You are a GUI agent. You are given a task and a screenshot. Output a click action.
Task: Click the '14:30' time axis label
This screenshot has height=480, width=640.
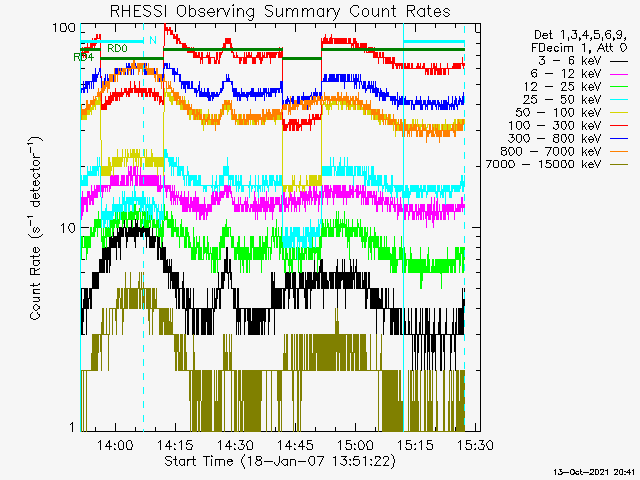[x=235, y=445]
